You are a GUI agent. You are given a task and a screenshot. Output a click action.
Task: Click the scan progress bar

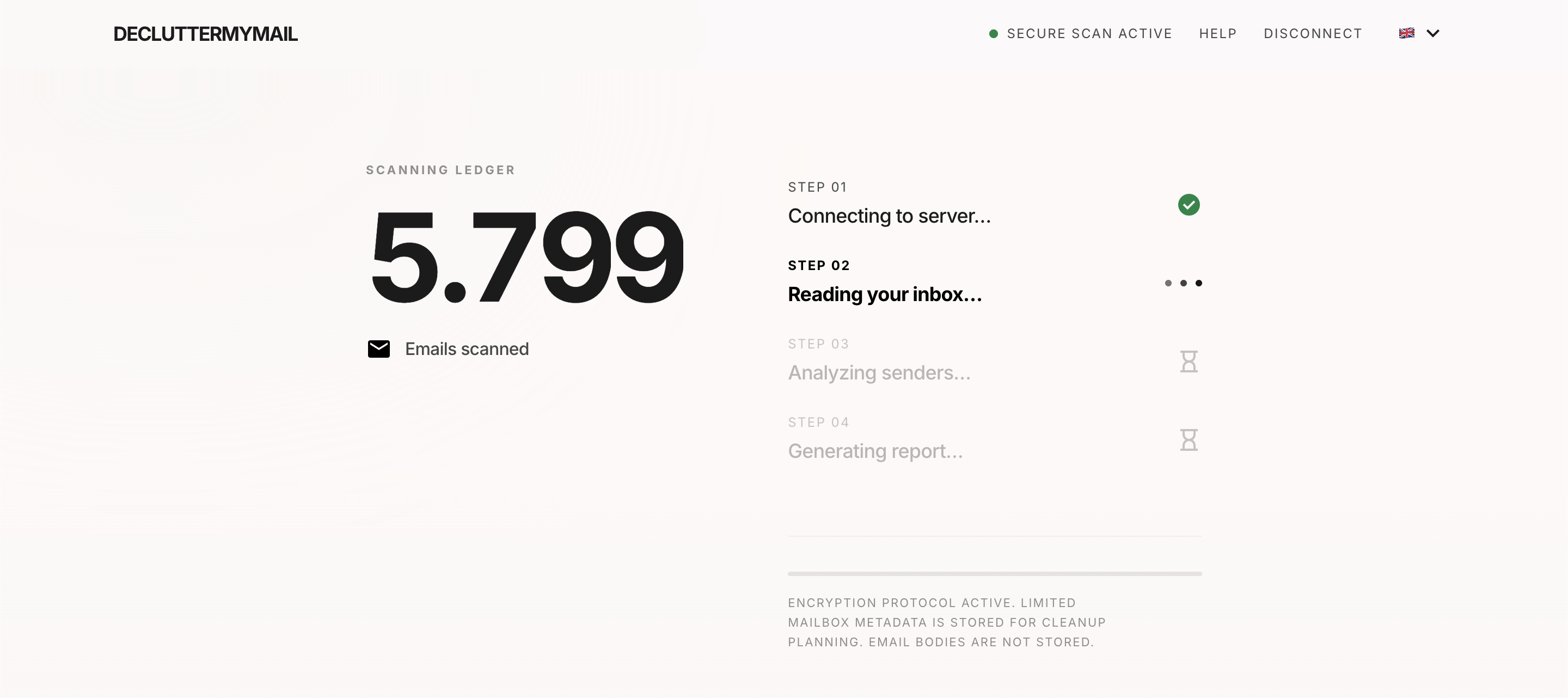995,573
